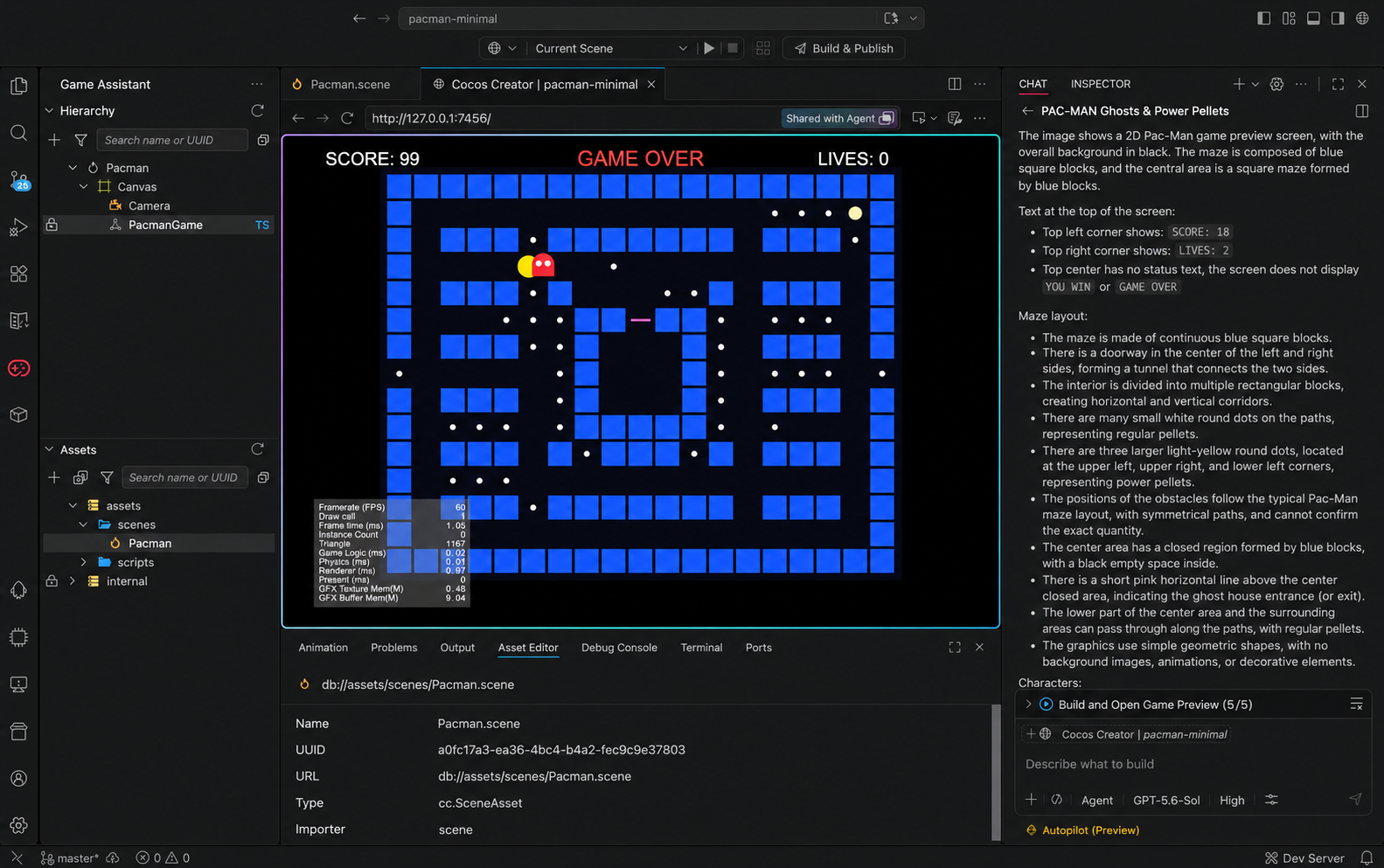Open the Problems panel tab

coord(393,648)
